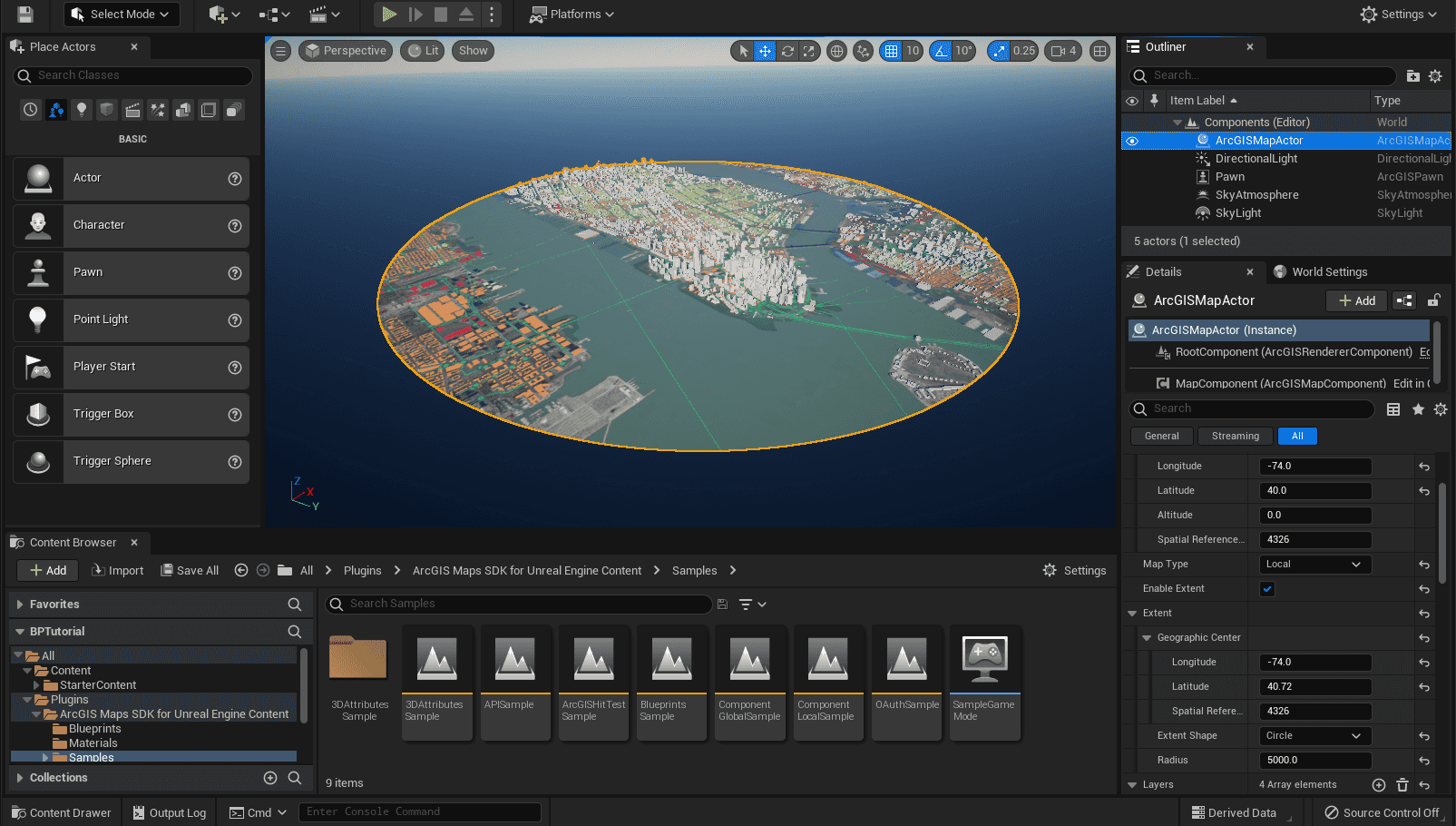Uncheck the Enable Extent checkbox
The width and height of the screenshot is (1456, 826).
pyautogui.click(x=1266, y=588)
